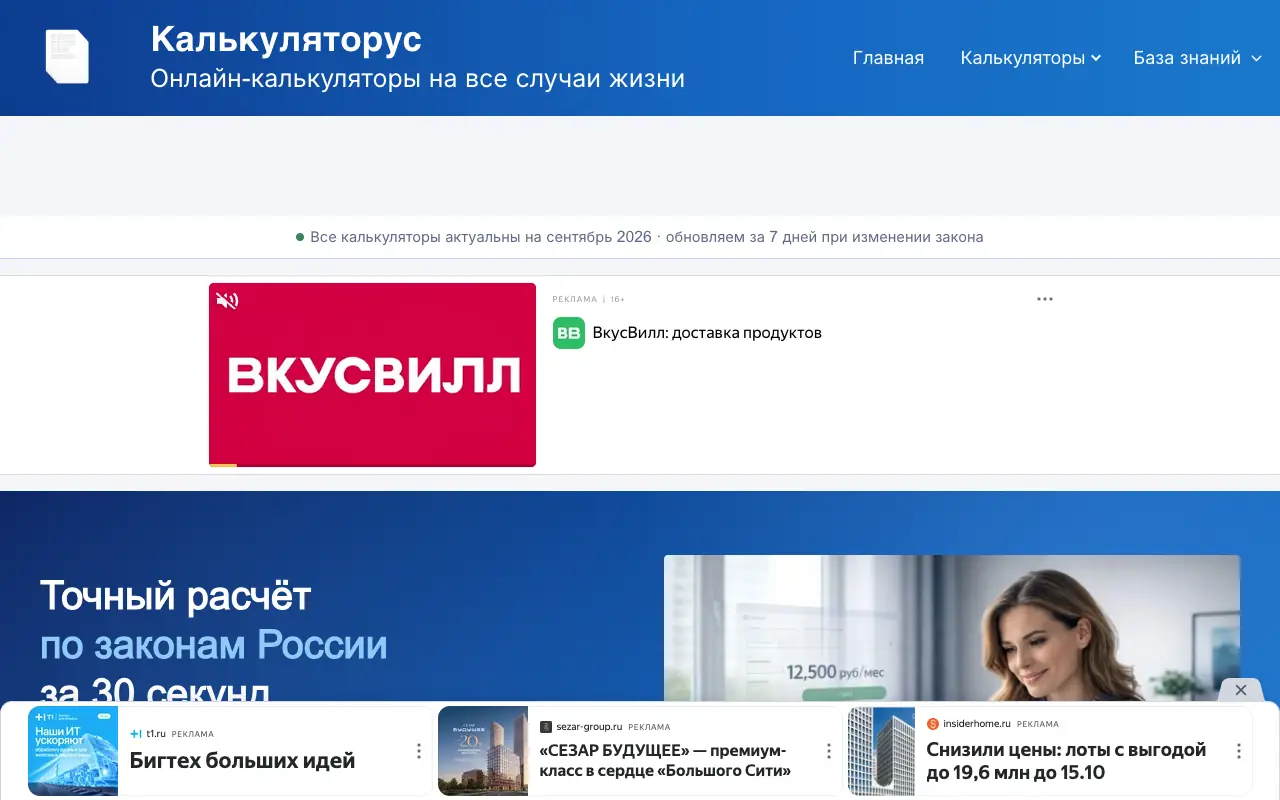Click the insiderhome.ru orange favicon
This screenshot has width=1280, height=800.
click(x=933, y=724)
